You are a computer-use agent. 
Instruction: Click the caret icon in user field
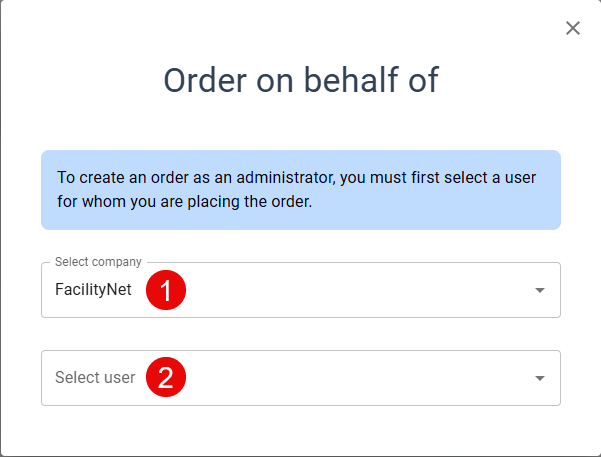(x=540, y=378)
